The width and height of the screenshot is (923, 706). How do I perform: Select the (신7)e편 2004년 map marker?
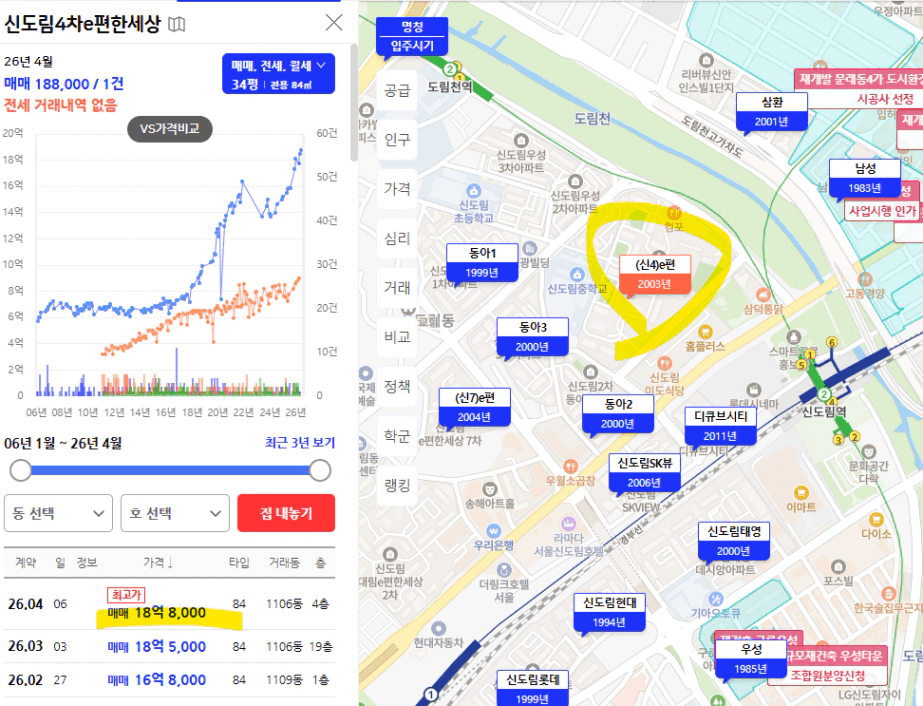point(474,407)
